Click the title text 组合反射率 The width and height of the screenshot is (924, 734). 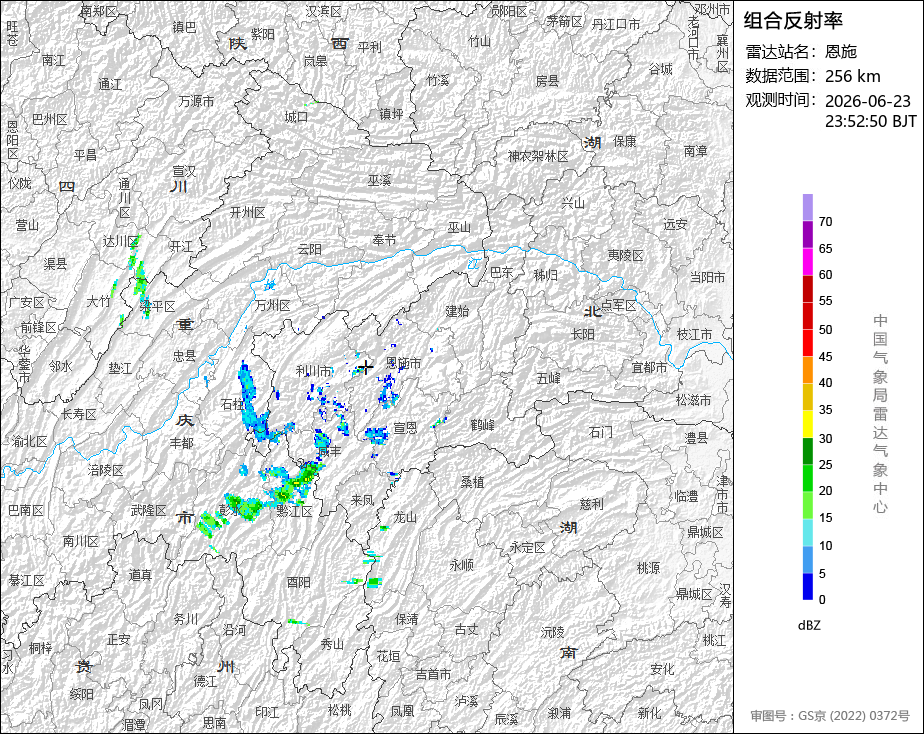[x=793, y=21]
